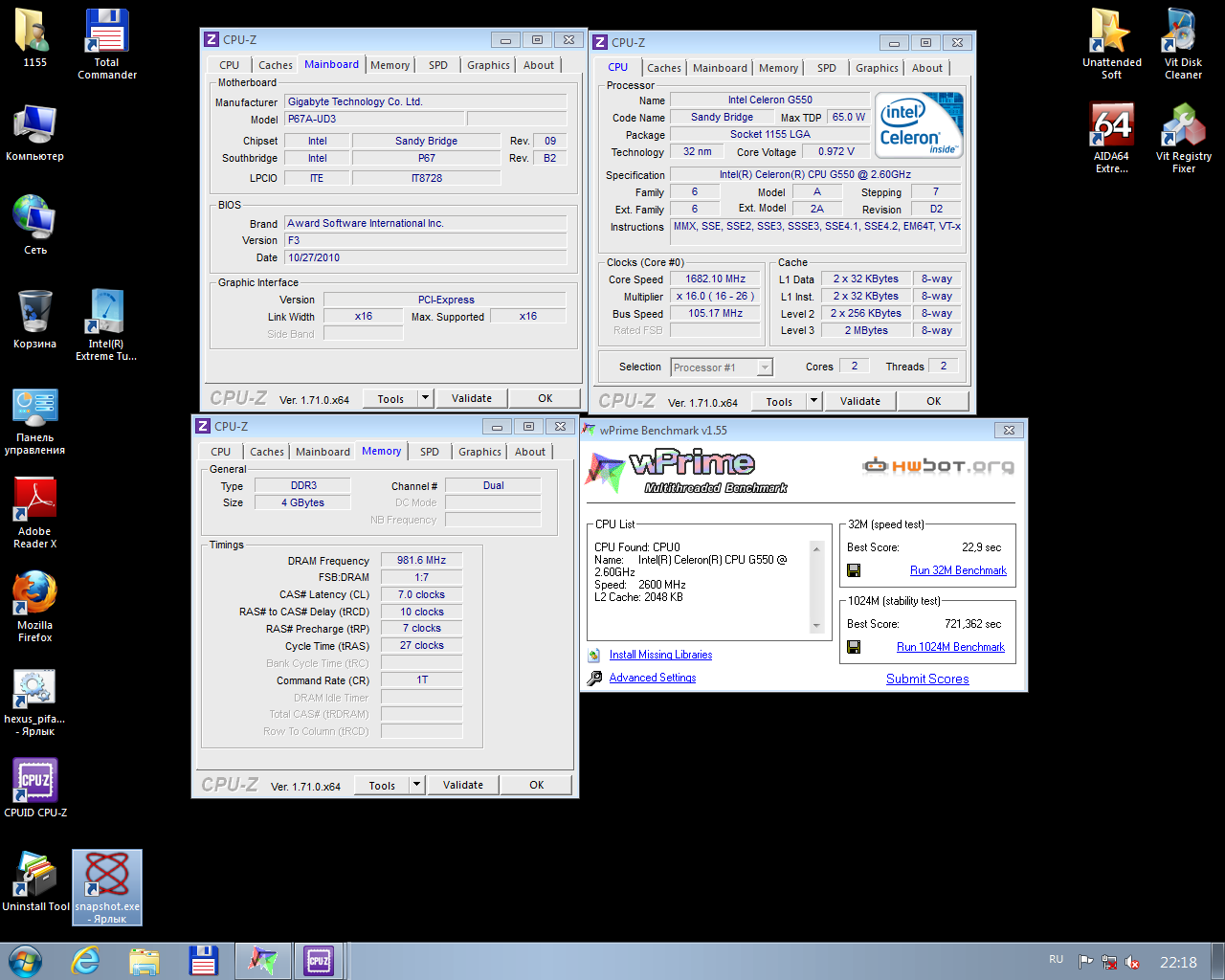Launch Vit Registry Fixer shortcut
The image size is (1225, 980).
(1183, 138)
